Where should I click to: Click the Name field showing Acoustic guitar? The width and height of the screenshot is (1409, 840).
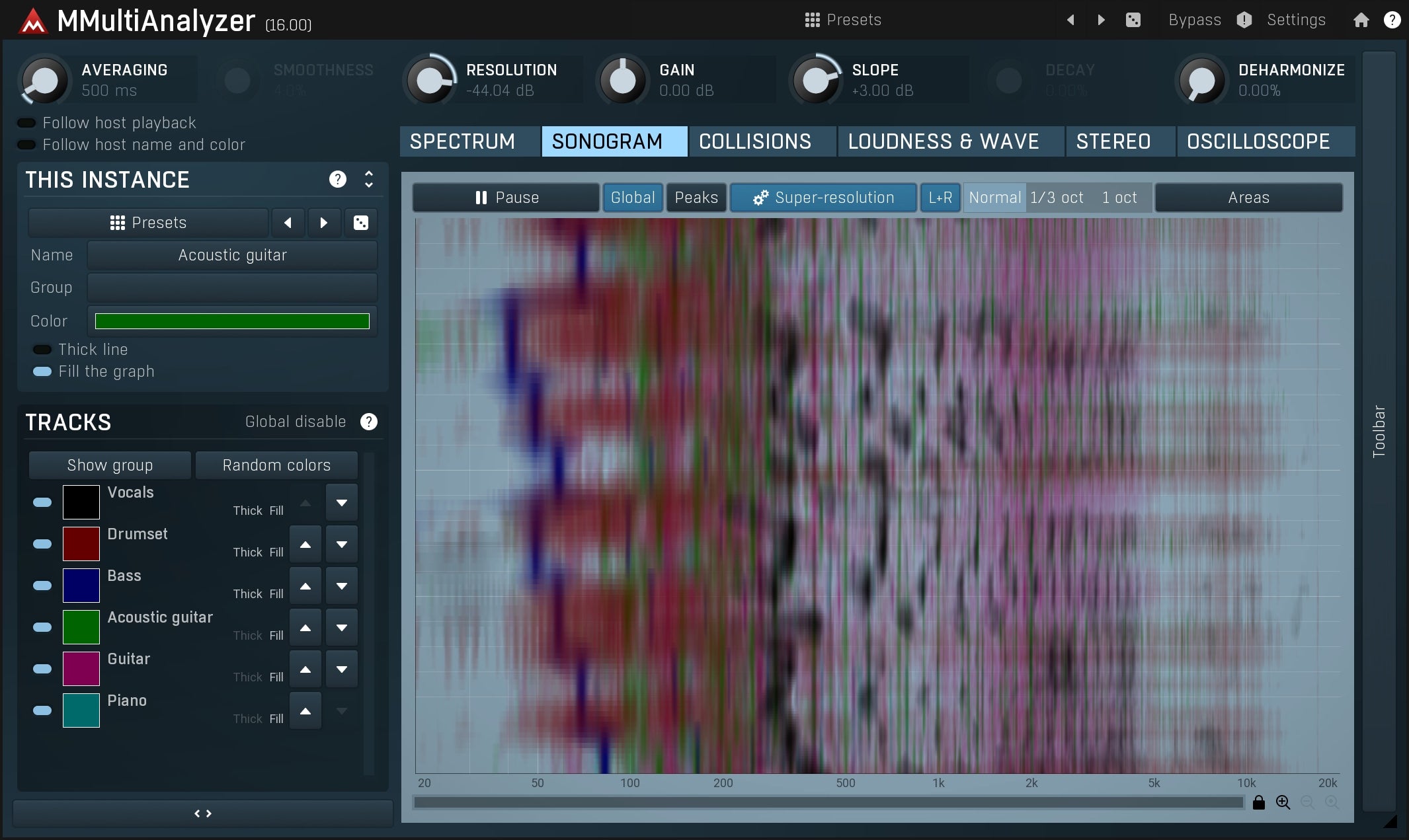click(231, 255)
